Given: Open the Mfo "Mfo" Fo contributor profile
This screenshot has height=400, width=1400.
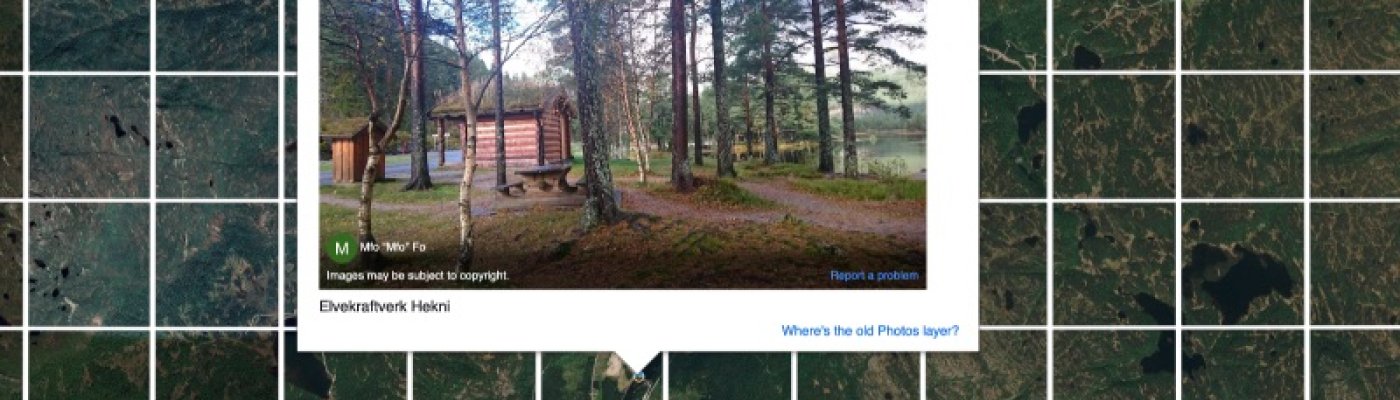Looking at the screenshot, I should click(x=392, y=247).
